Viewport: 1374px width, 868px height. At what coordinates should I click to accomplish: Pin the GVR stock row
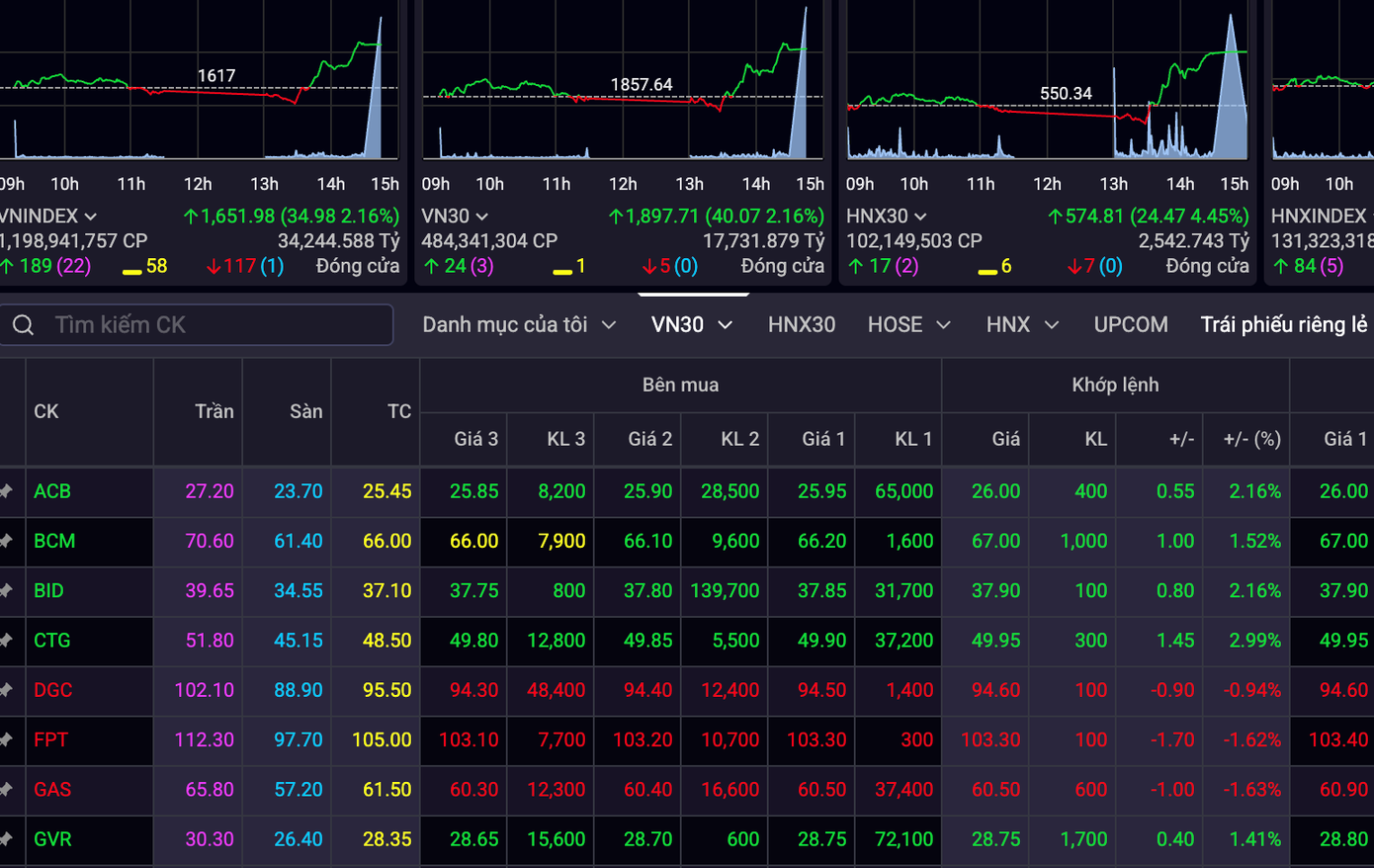click(7, 839)
